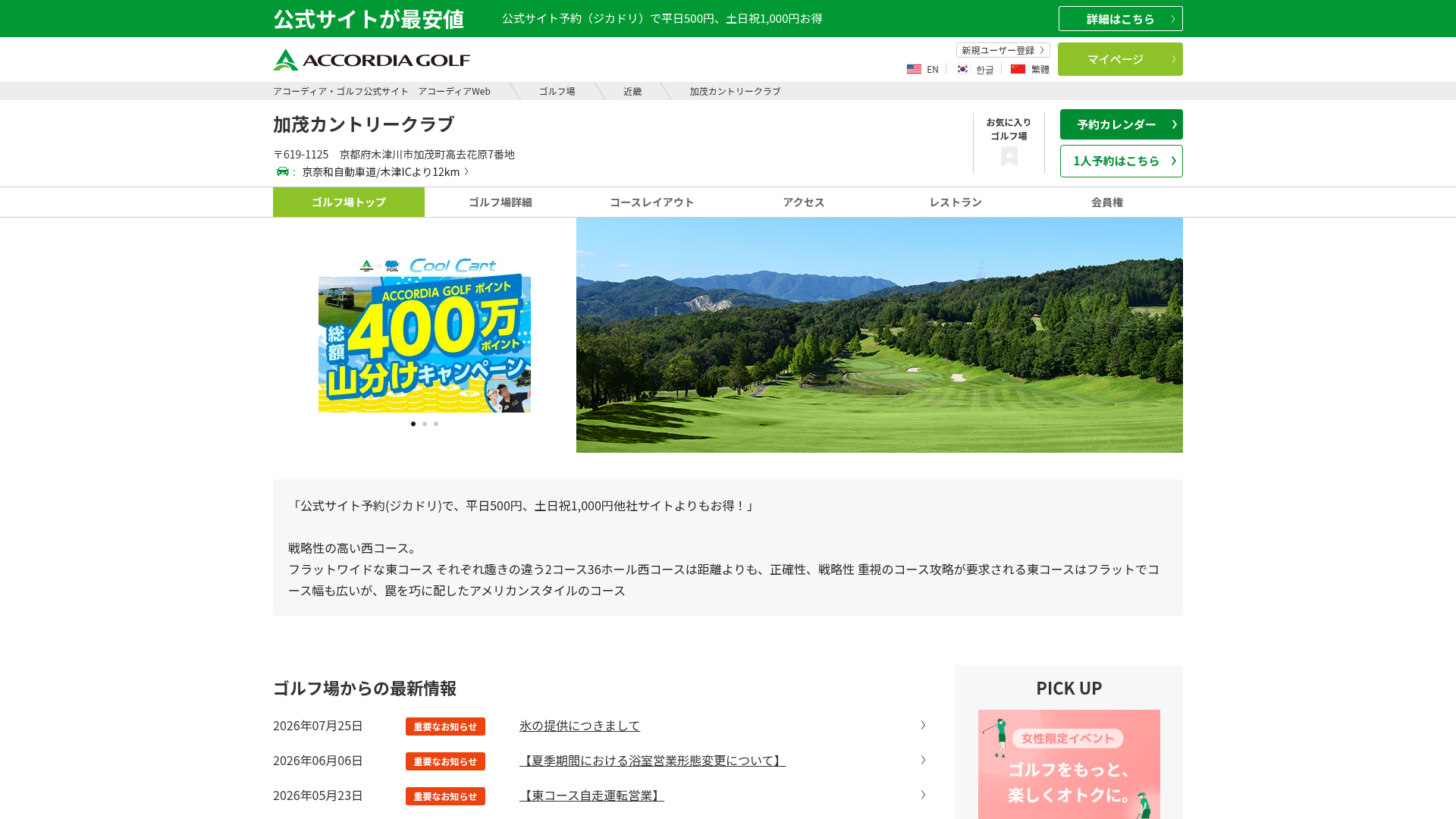Click the green car access icon

pyautogui.click(x=283, y=171)
